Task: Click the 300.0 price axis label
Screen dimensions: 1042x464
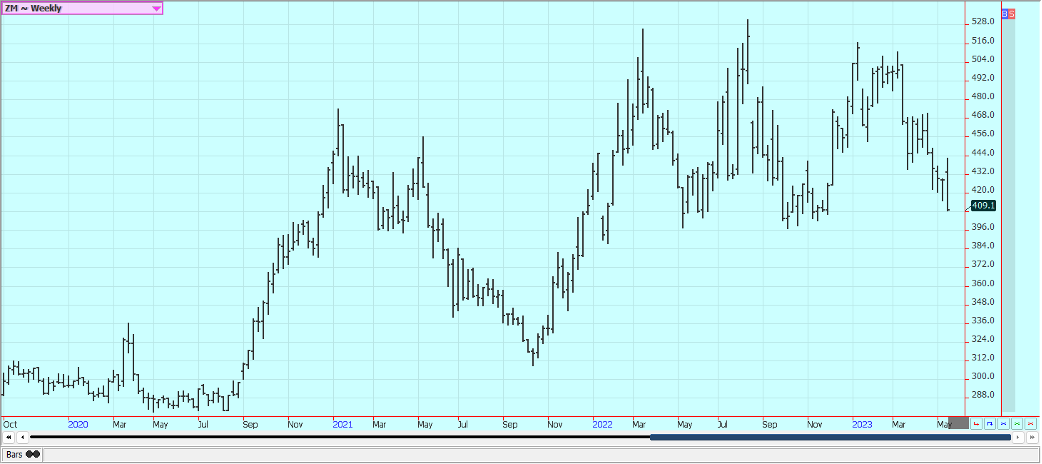Action: pyautogui.click(x=983, y=376)
